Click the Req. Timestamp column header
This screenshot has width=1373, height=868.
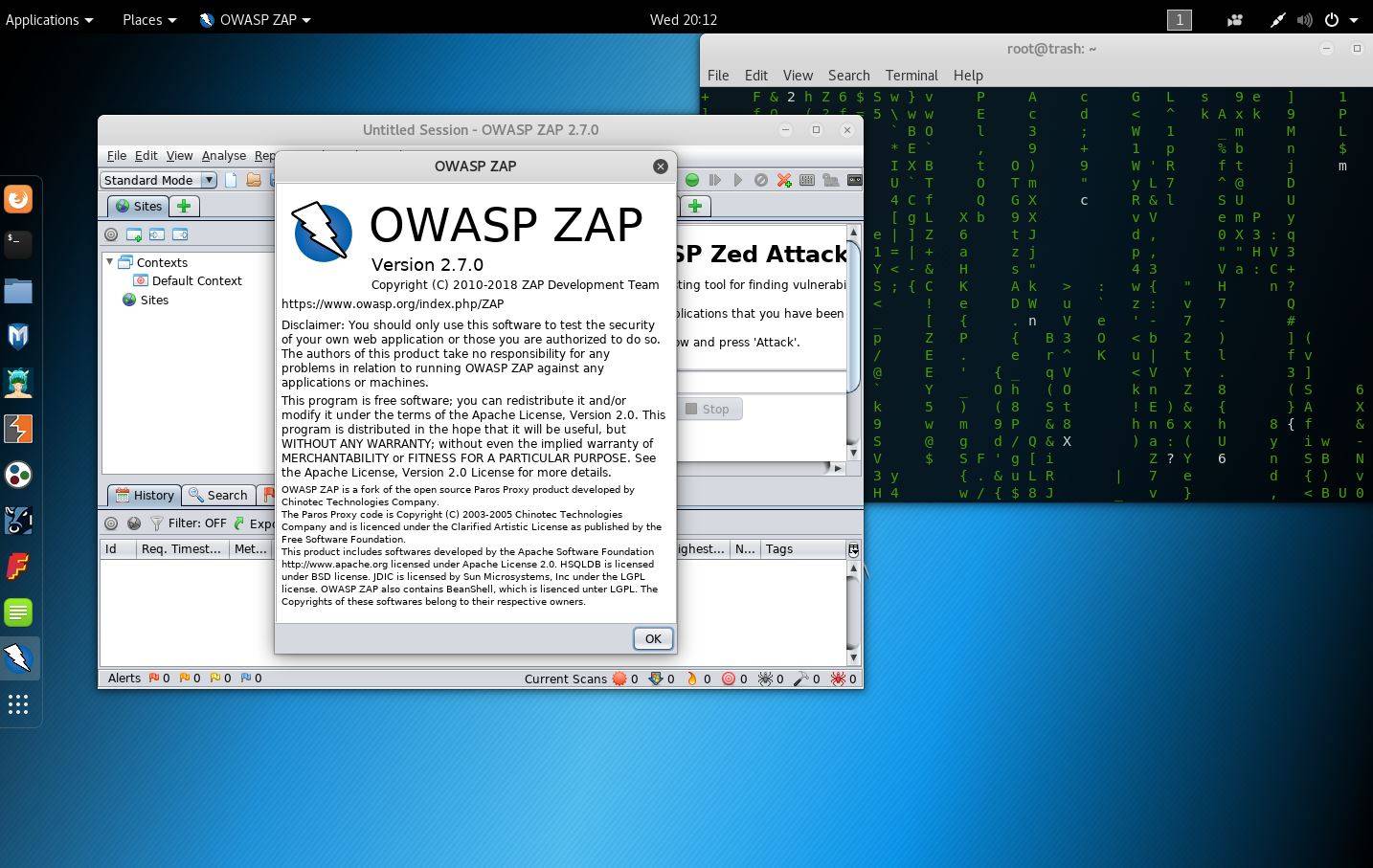(182, 549)
